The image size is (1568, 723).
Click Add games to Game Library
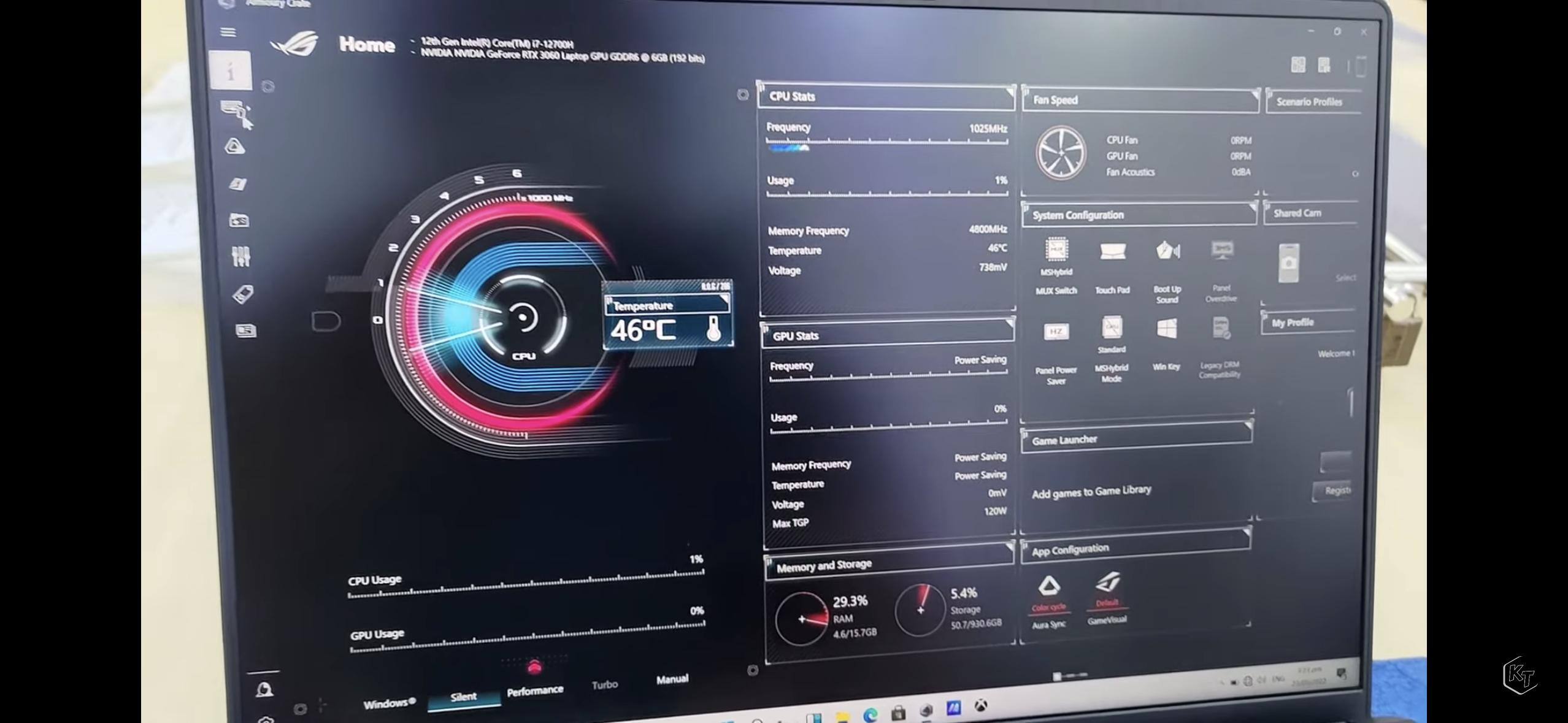click(1091, 491)
